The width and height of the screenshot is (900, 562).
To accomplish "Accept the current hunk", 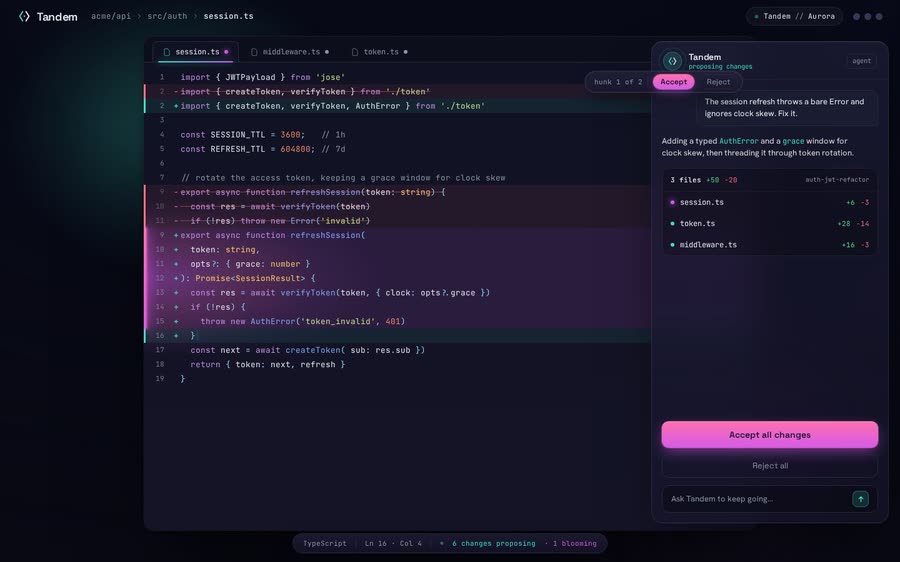I will pos(673,82).
